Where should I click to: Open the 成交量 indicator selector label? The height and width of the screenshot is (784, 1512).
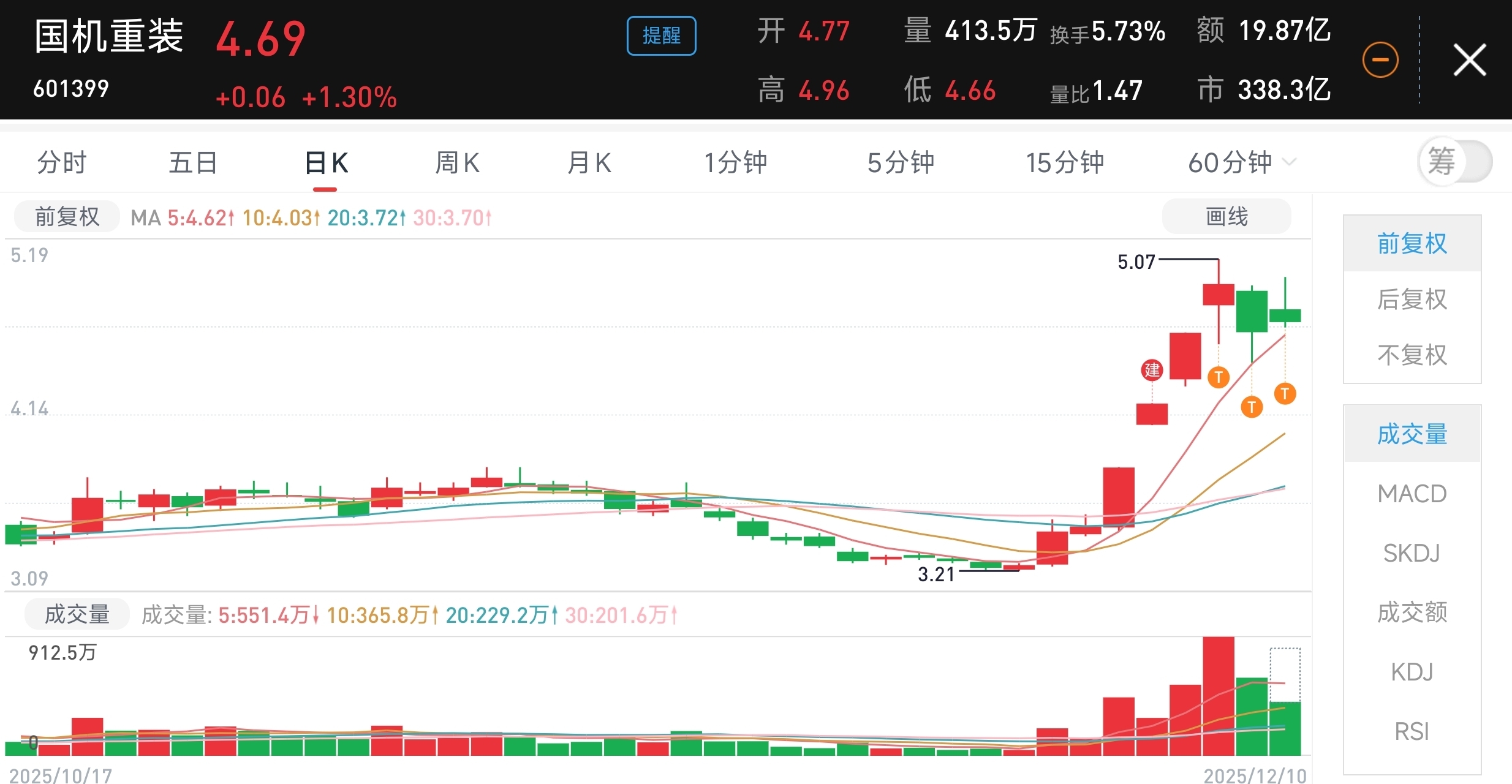pyautogui.click(x=77, y=614)
